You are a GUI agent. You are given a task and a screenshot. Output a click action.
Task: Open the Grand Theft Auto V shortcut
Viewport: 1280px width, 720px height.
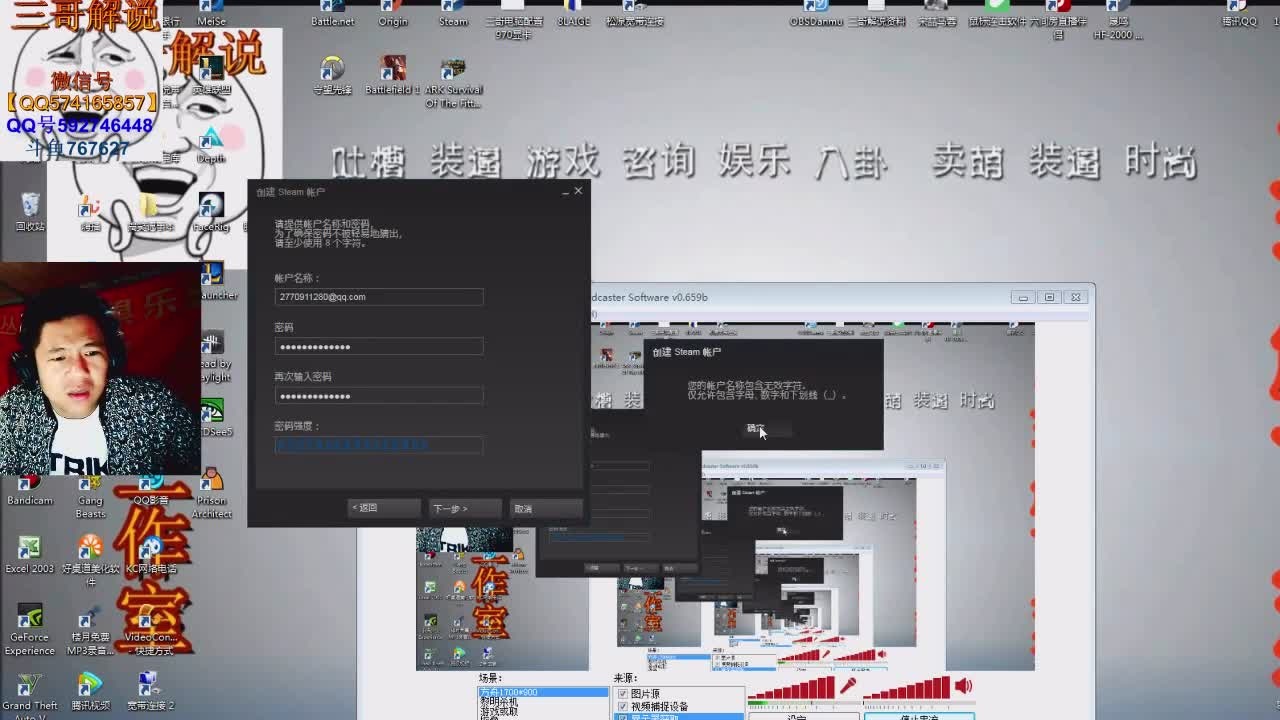pos(30,696)
